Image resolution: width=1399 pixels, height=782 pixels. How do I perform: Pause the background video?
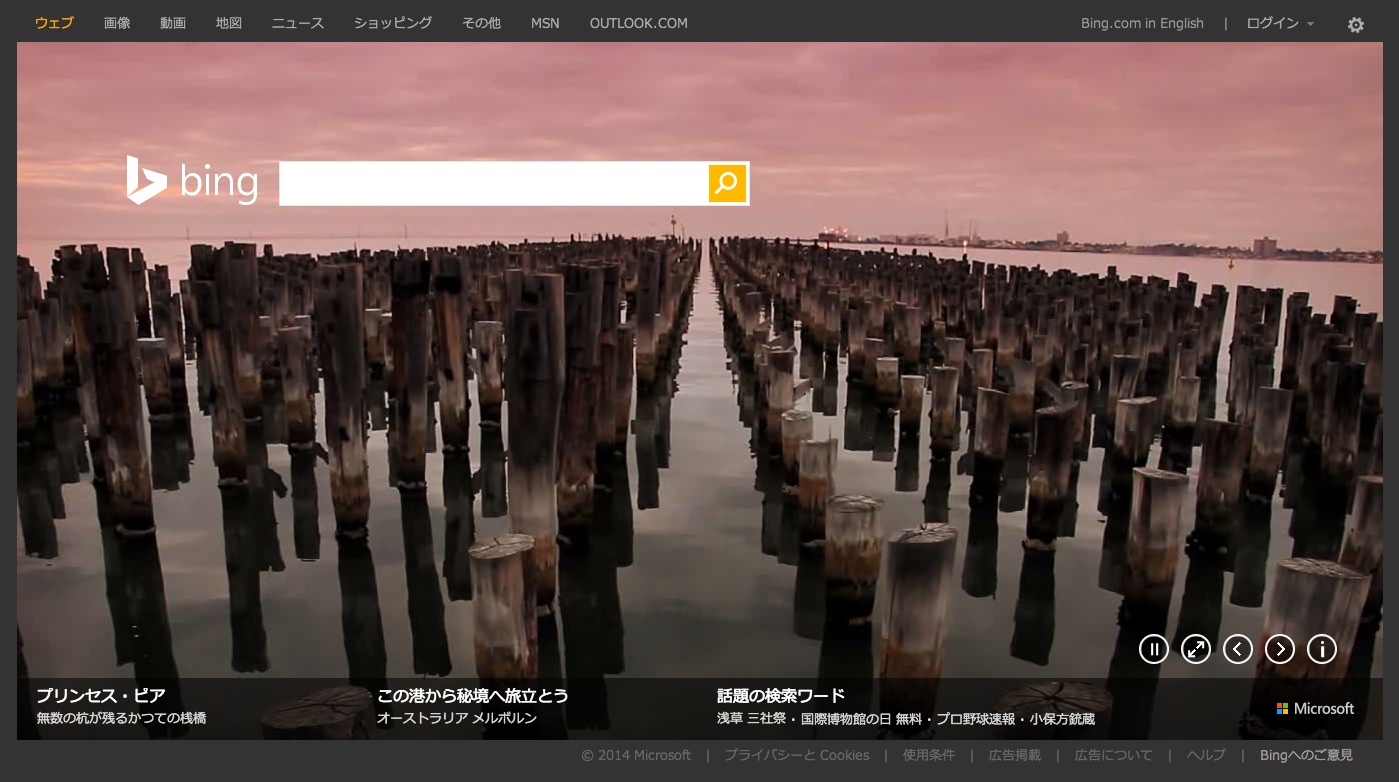click(1153, 649)
